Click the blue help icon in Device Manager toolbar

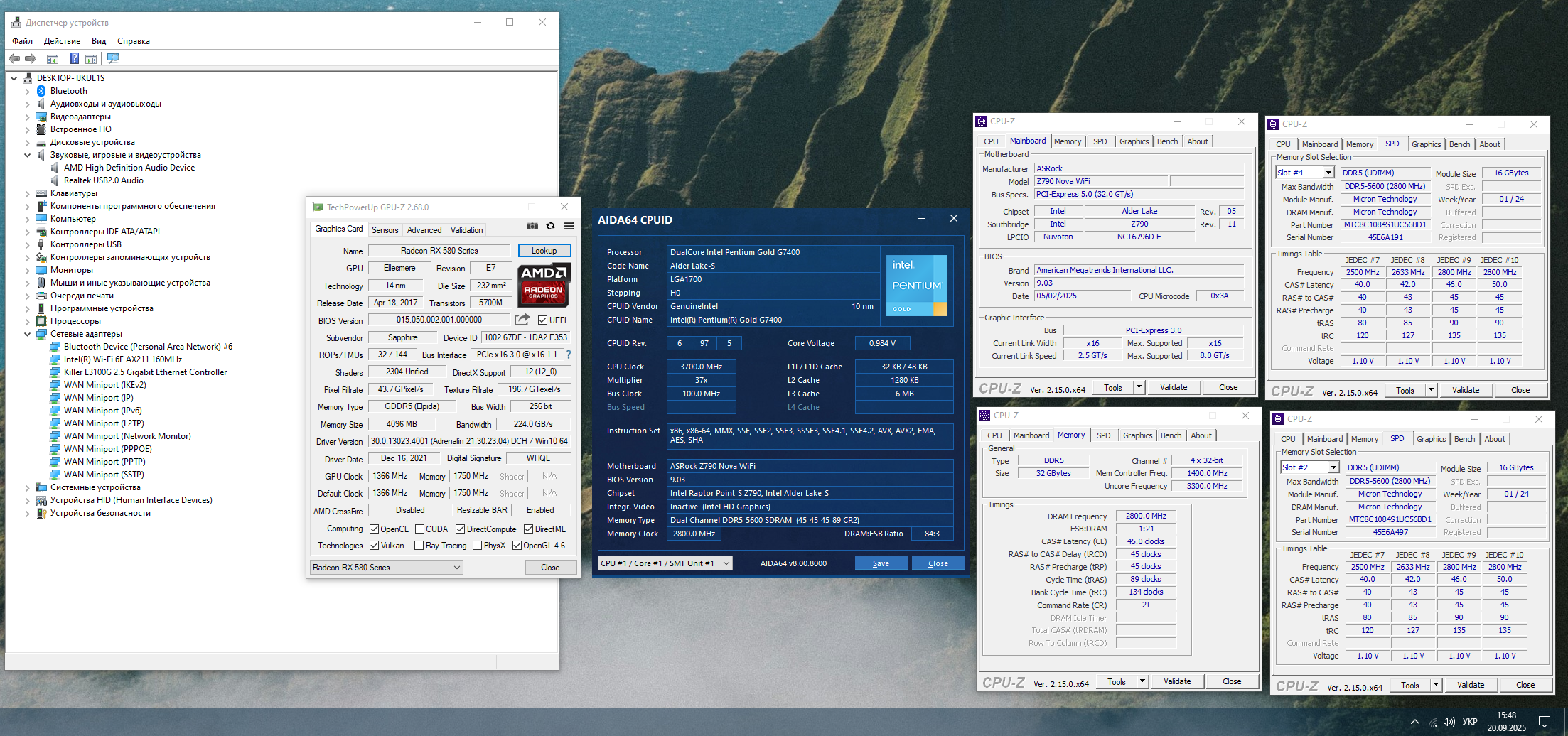[74, 59]
